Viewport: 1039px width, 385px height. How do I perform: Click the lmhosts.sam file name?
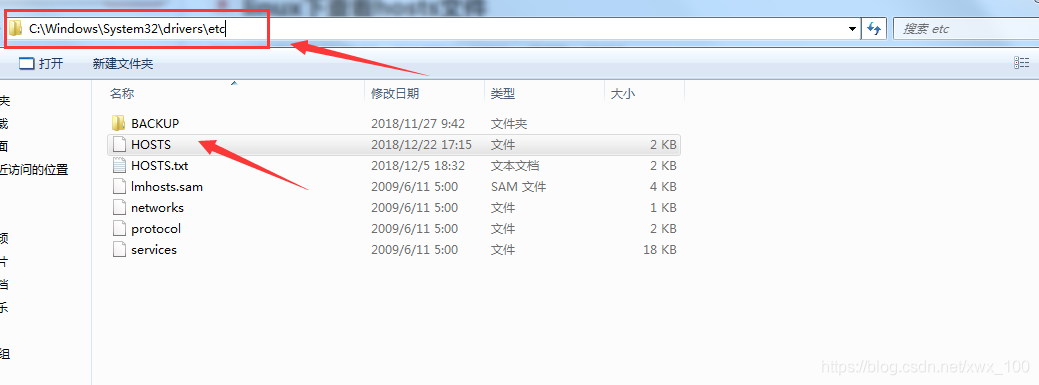(167, 187)
